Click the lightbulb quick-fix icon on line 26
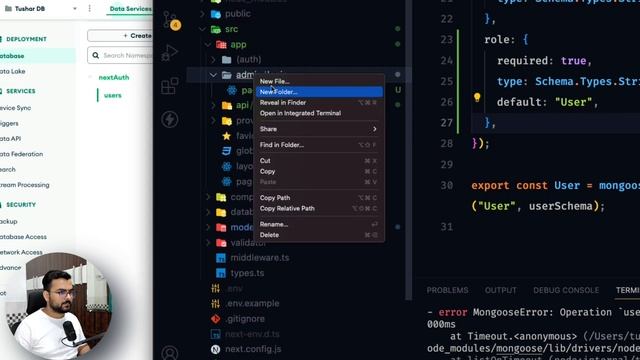640x360 pixels. [x=477, y=97]
